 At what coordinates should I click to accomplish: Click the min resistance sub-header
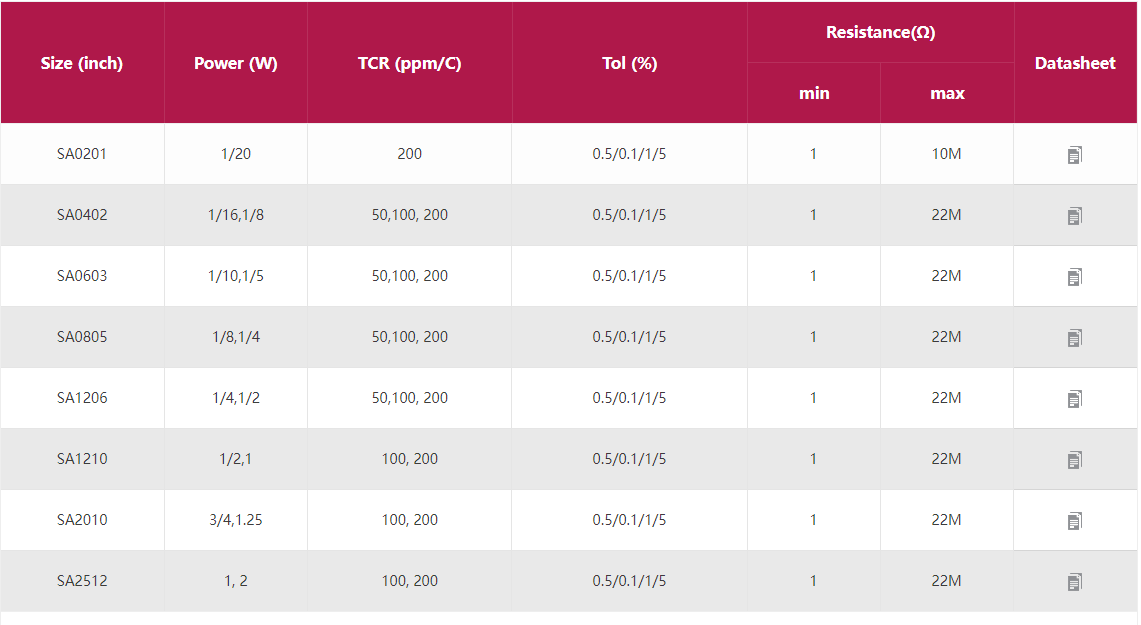814,93
